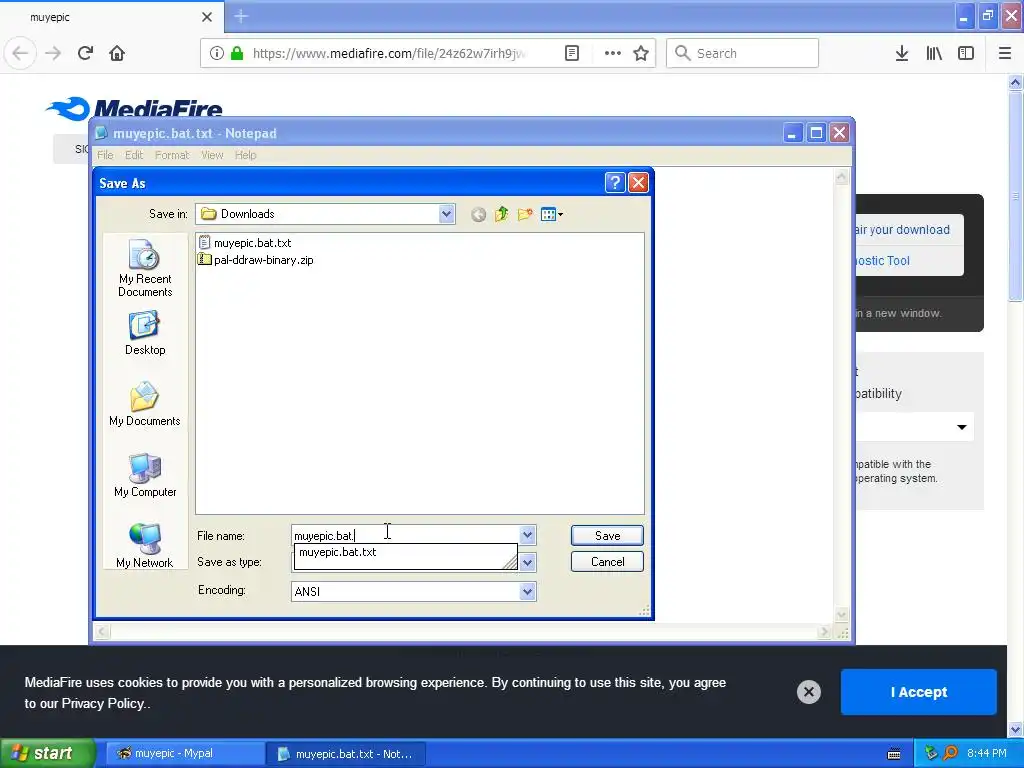The width and height of the screenshot is (1024, 768).
Task: Switch to muyepic - Mypal taskbar button
Action: (x=185, y=753)
